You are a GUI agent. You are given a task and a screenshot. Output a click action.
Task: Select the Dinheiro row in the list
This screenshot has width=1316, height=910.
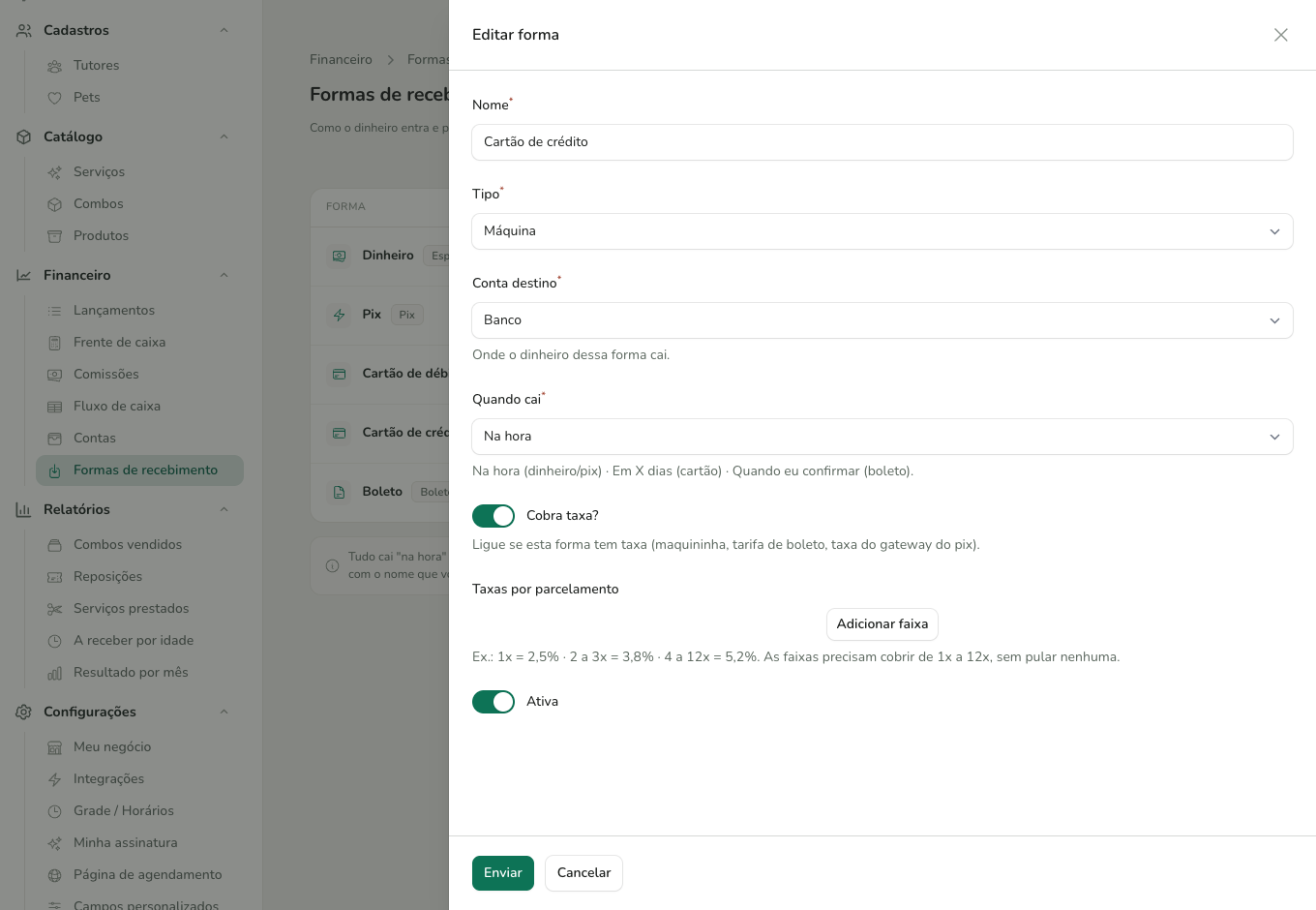pos(380,256)
